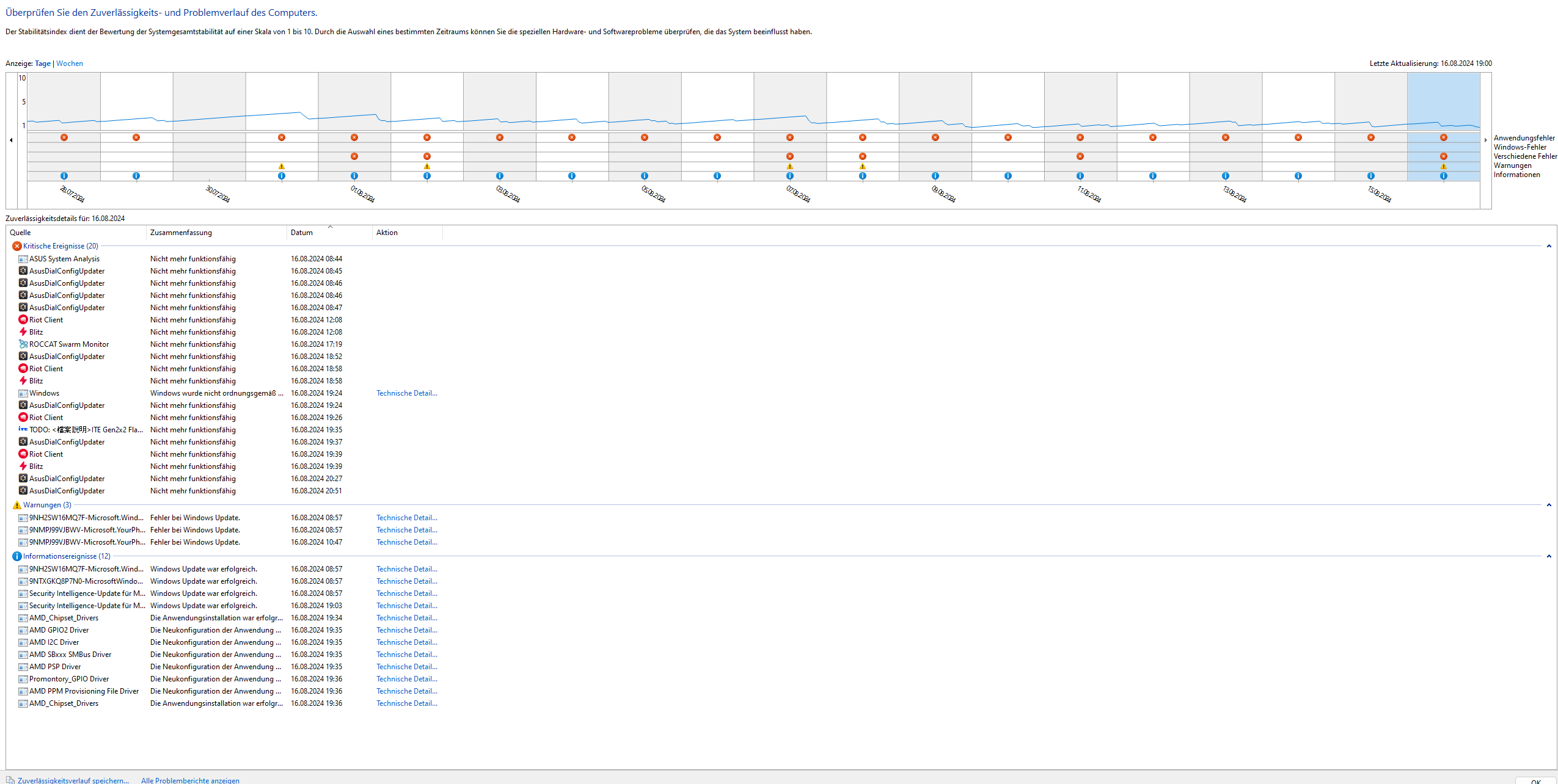This screenshot has width=1558, height=784.
Task: Open Alle Problemberichte anzeigen link
Action: 190,780
